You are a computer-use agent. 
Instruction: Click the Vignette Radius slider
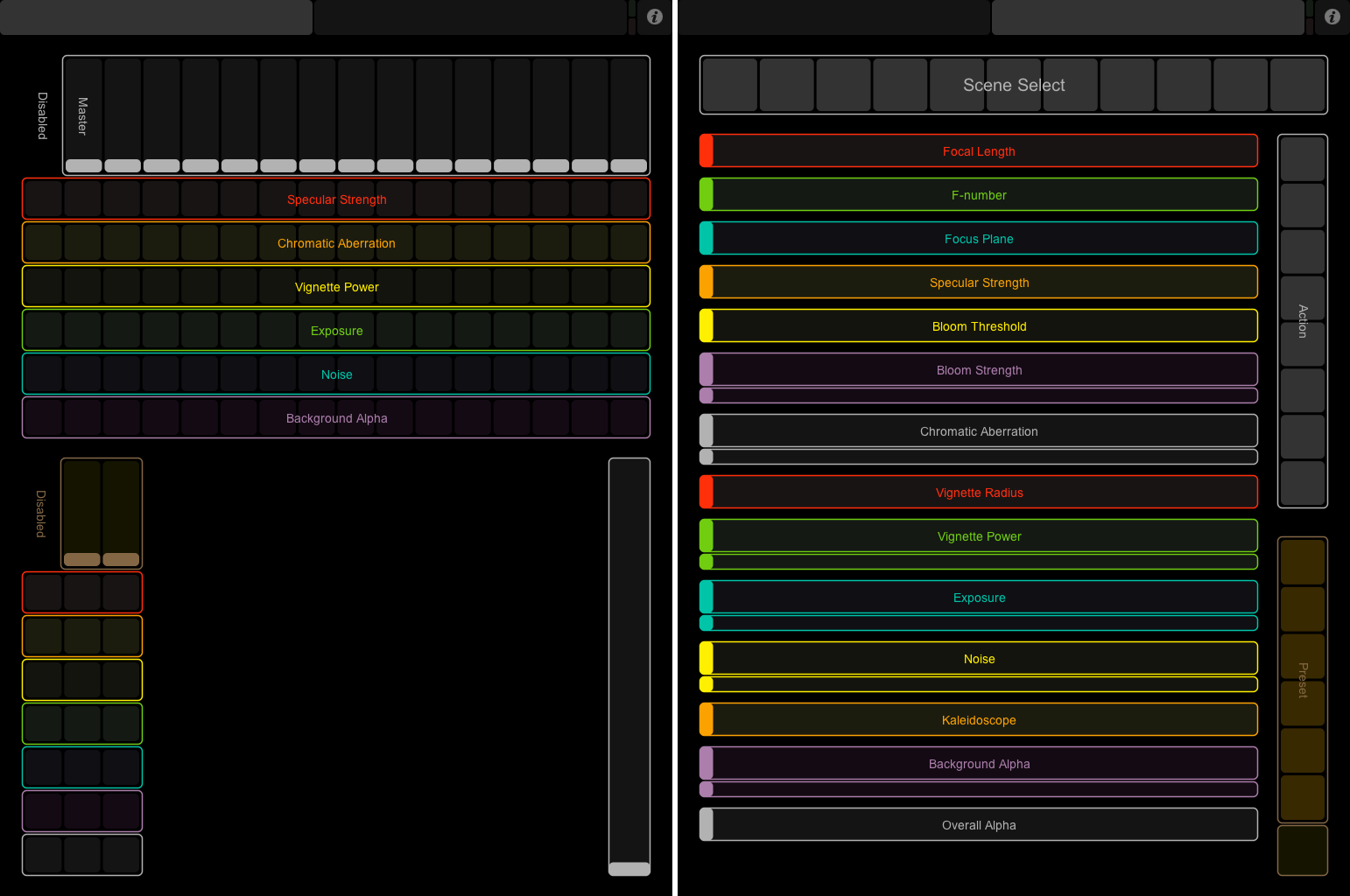979,493
